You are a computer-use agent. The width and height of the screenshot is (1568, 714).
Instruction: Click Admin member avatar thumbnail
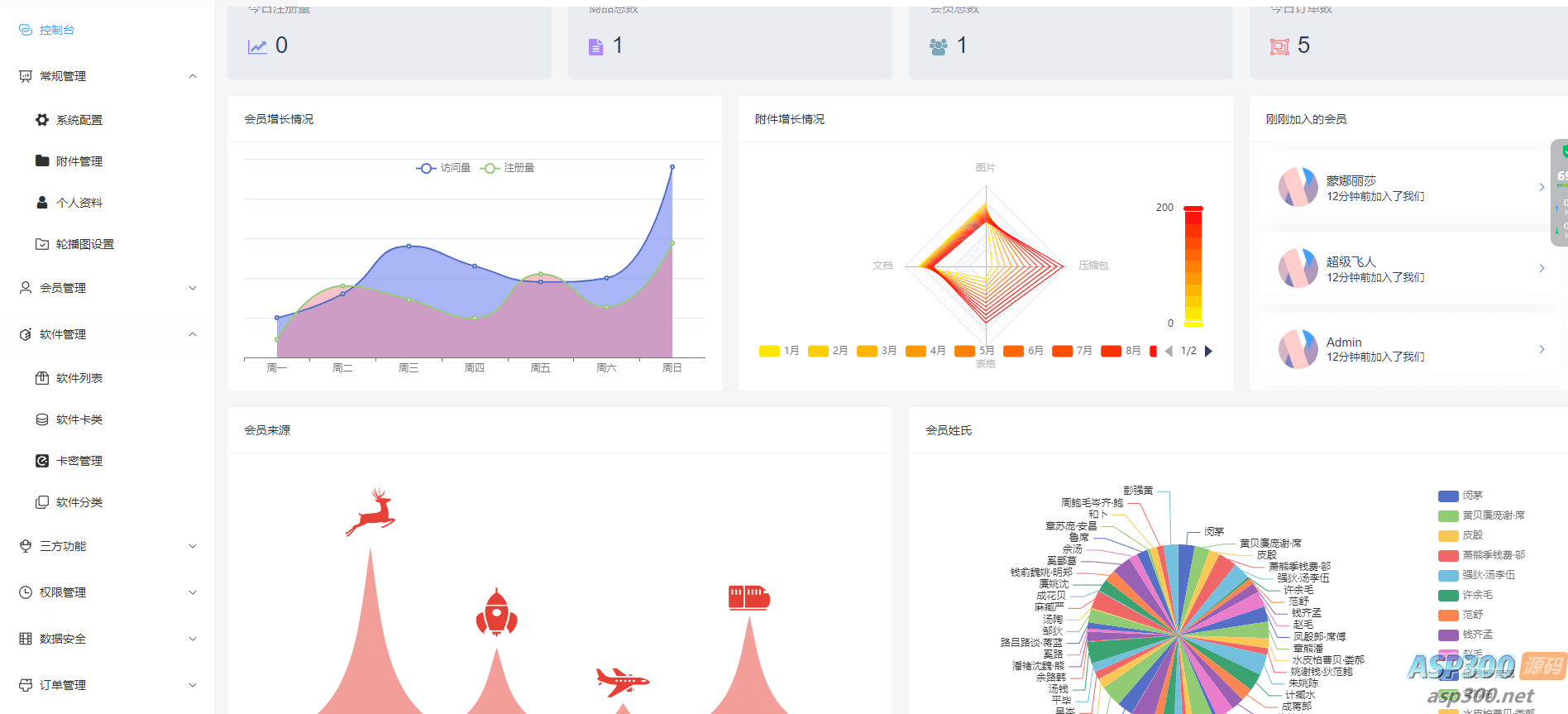1298,349
